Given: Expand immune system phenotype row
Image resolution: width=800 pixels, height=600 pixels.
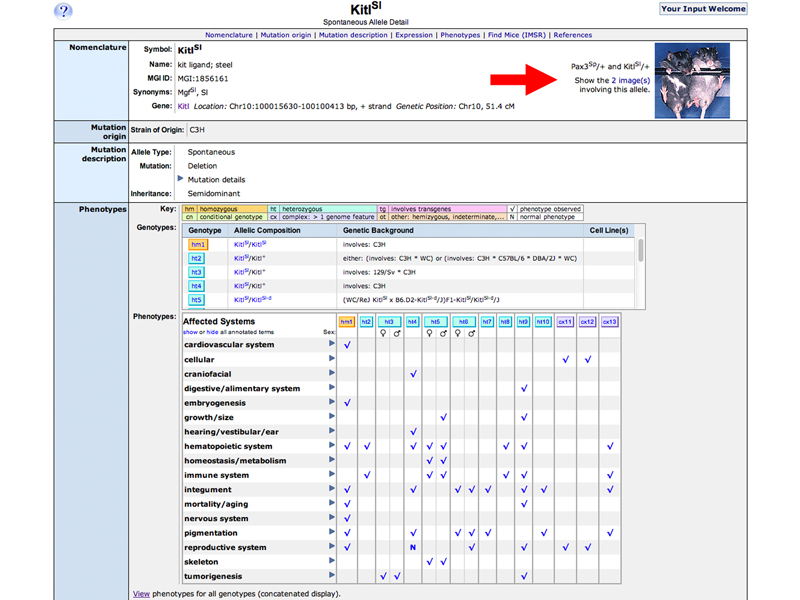Looking at the screenshot, I should 332,474.
